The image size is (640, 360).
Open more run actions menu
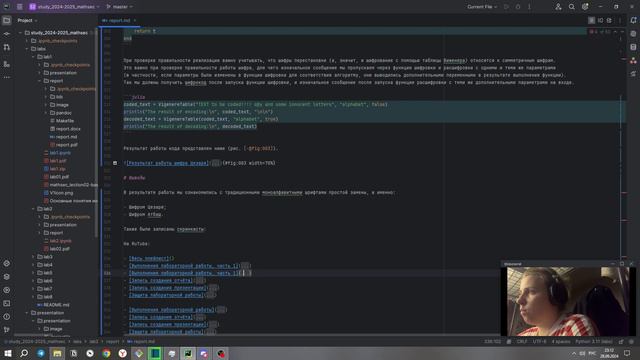tap(529, 7)
